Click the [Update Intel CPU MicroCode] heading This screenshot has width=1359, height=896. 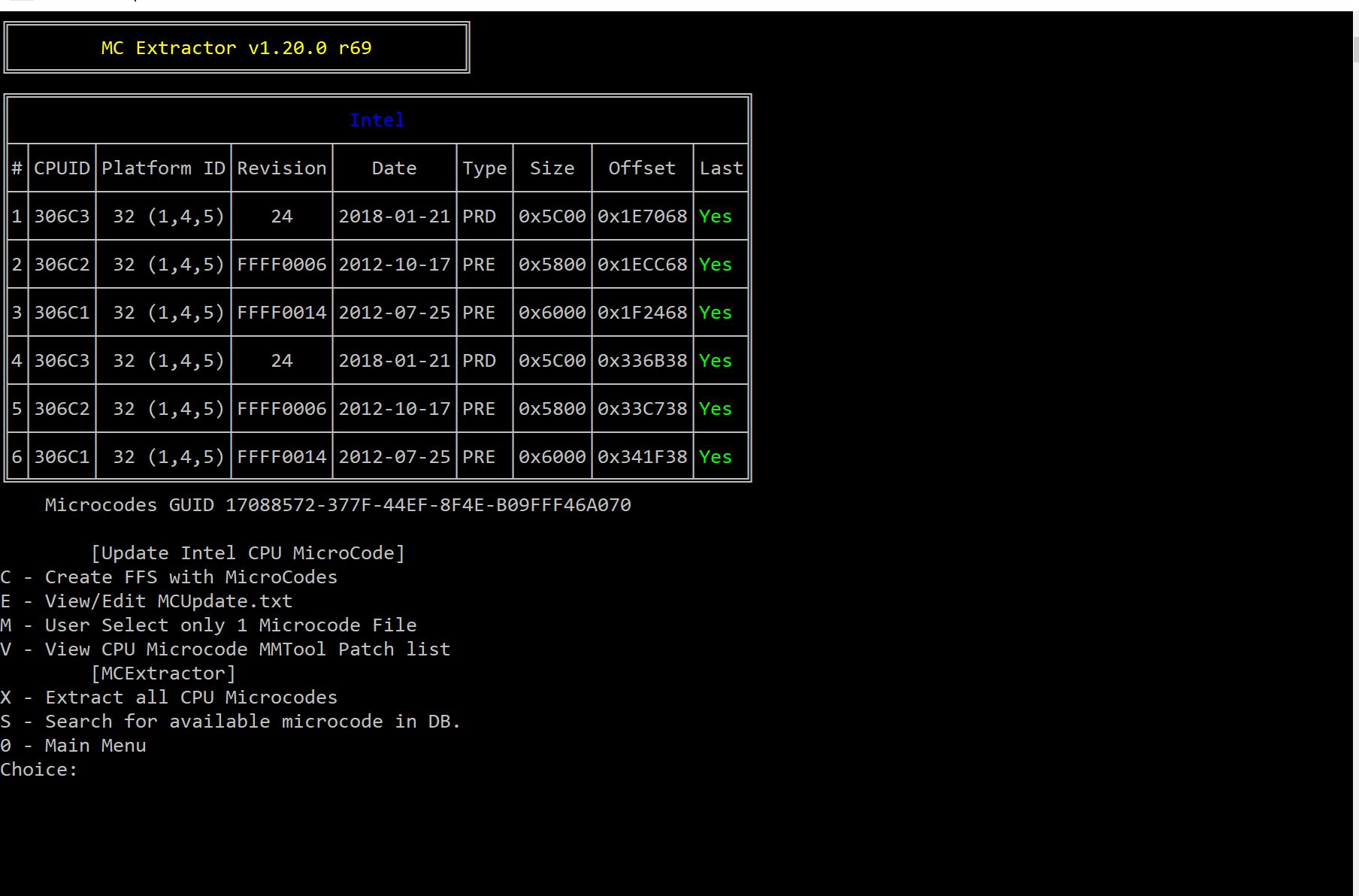tap(248, 553)
